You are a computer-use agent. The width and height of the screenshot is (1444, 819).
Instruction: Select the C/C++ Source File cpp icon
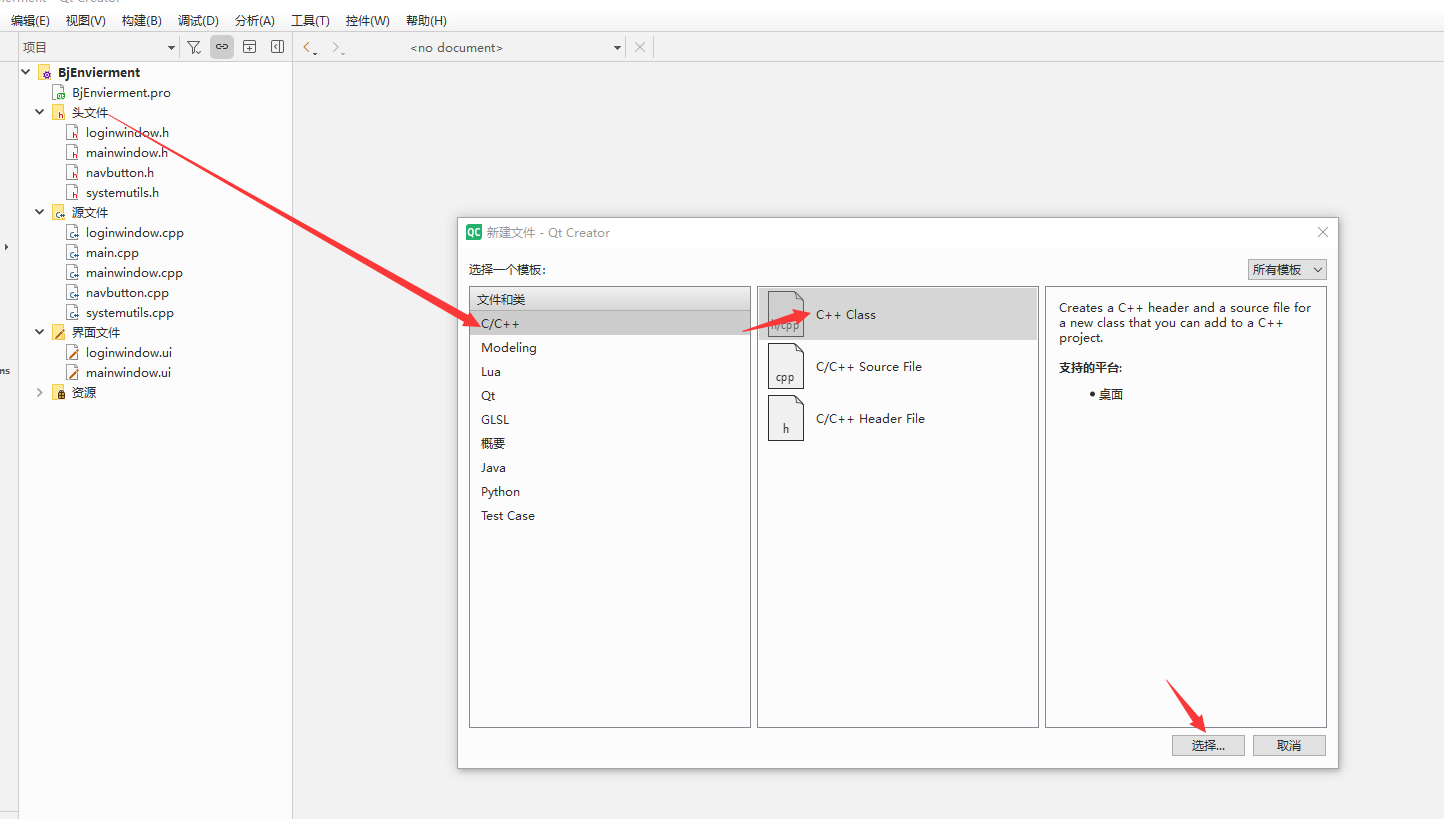pos(786,366)
